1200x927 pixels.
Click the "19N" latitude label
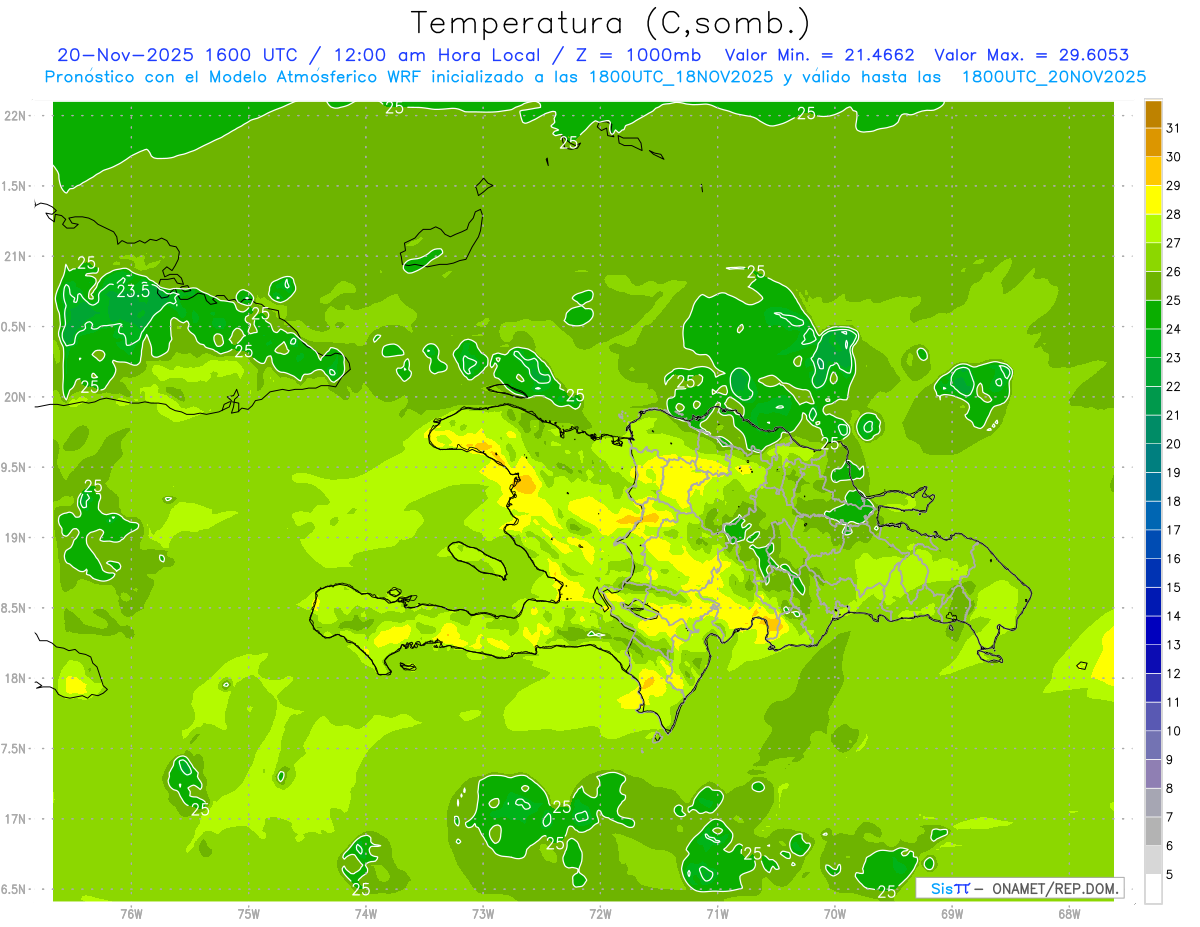pos(14,538)
